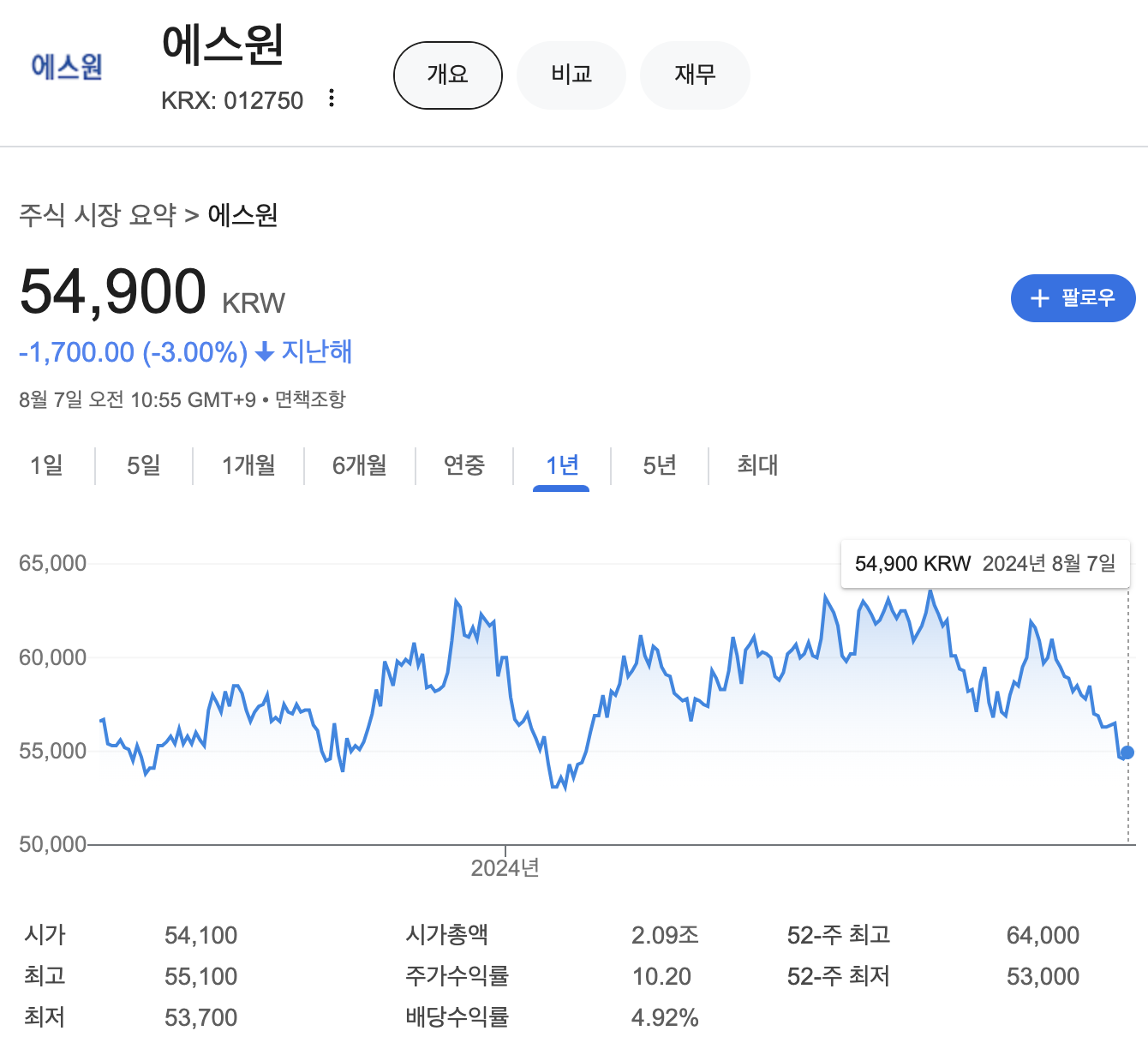The height and width of the screenshot is (1037, 1148).
Task: Switch chart to 5년 range
Action: point(660,465)
